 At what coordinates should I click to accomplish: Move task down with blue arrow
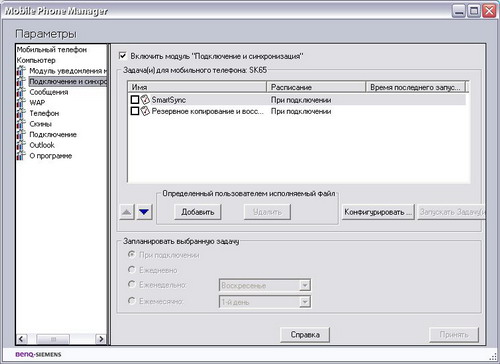click(144, 212)
